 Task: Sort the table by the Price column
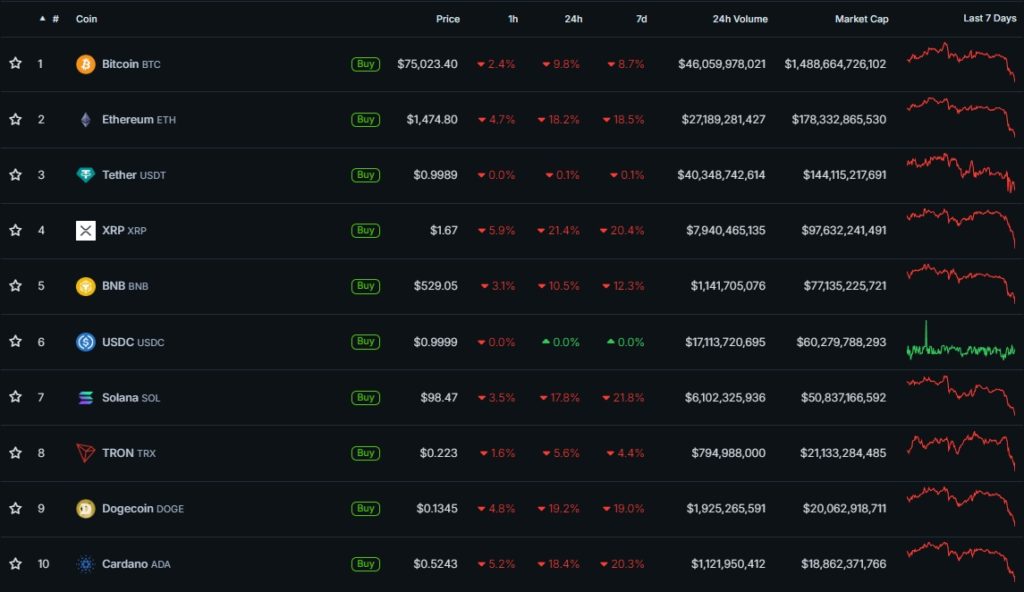[447, 18]
